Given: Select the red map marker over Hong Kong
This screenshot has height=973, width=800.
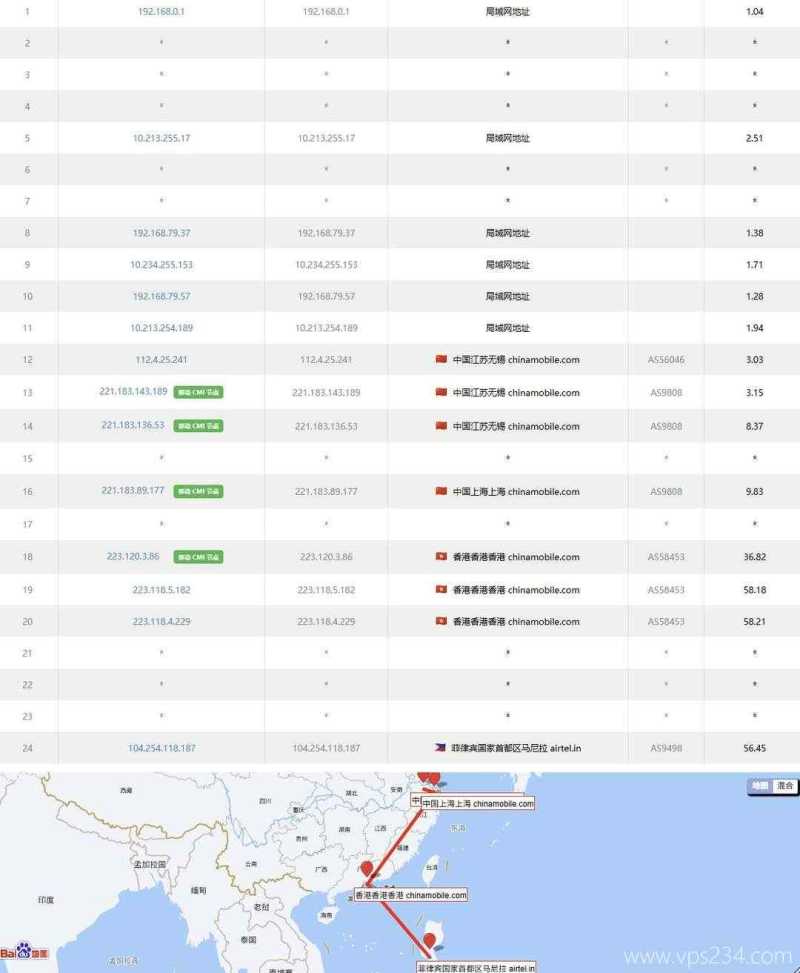Looking at the screenshot, I should coord(366,870).
